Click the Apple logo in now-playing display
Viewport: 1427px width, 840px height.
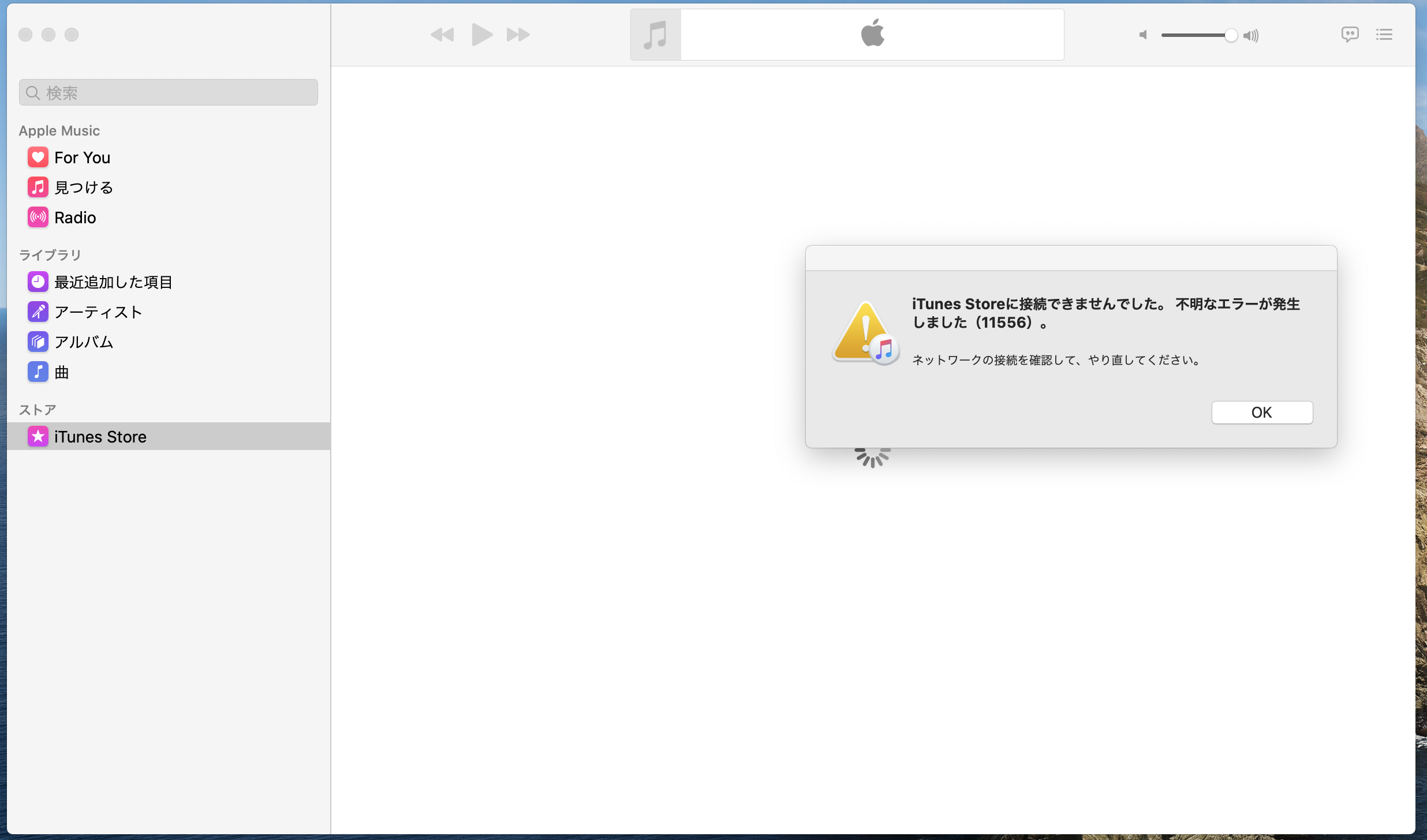point(872,33)
